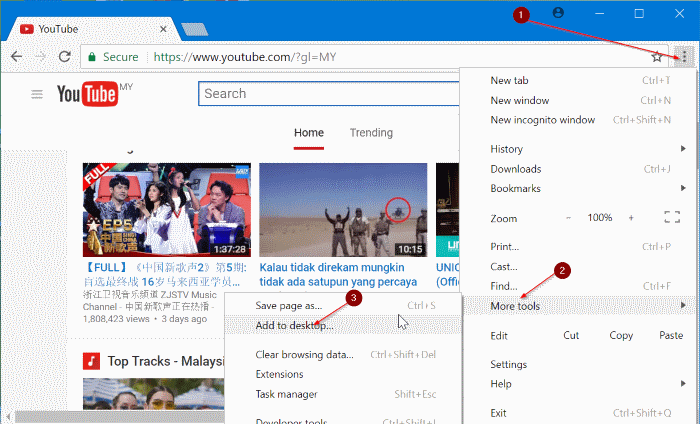This screenshot has height=424, width=700.
Task: Select Add to desktop... in submenu
Action: click(x=343, y=325)
